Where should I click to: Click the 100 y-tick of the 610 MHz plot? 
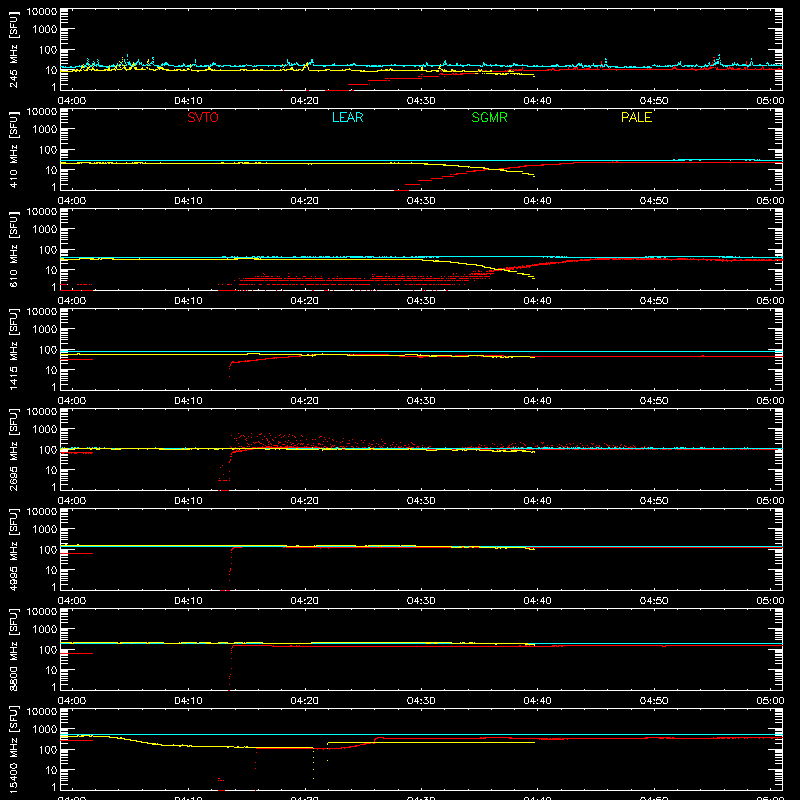click(48, 249)
